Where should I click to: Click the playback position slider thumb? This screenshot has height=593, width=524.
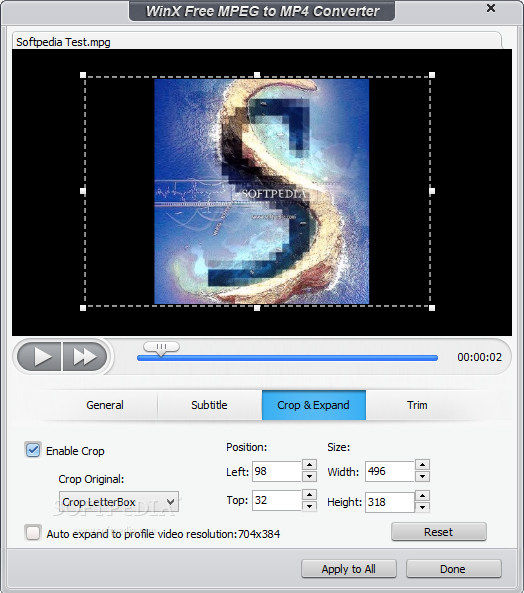(x=161, y=348)
